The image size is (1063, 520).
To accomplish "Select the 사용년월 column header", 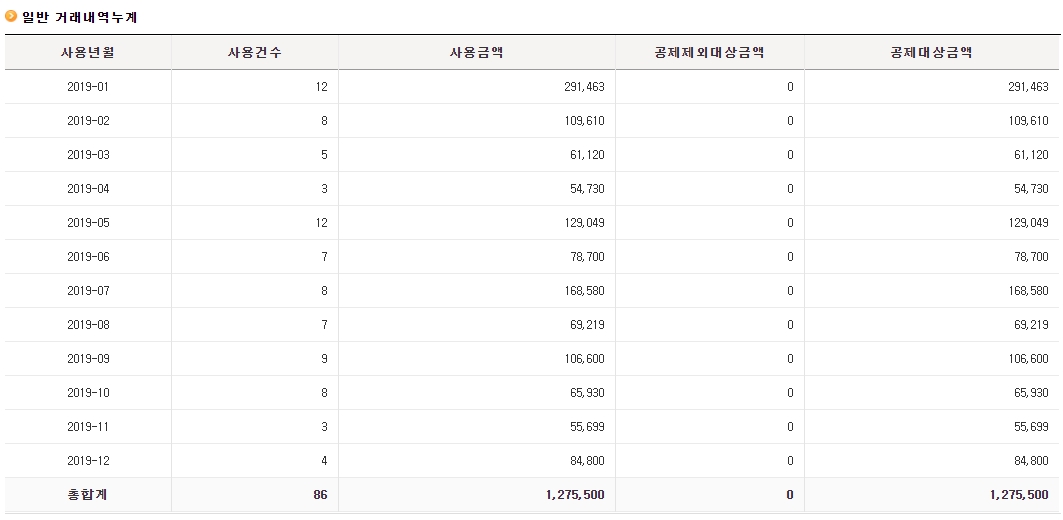I will coord(87,53).
